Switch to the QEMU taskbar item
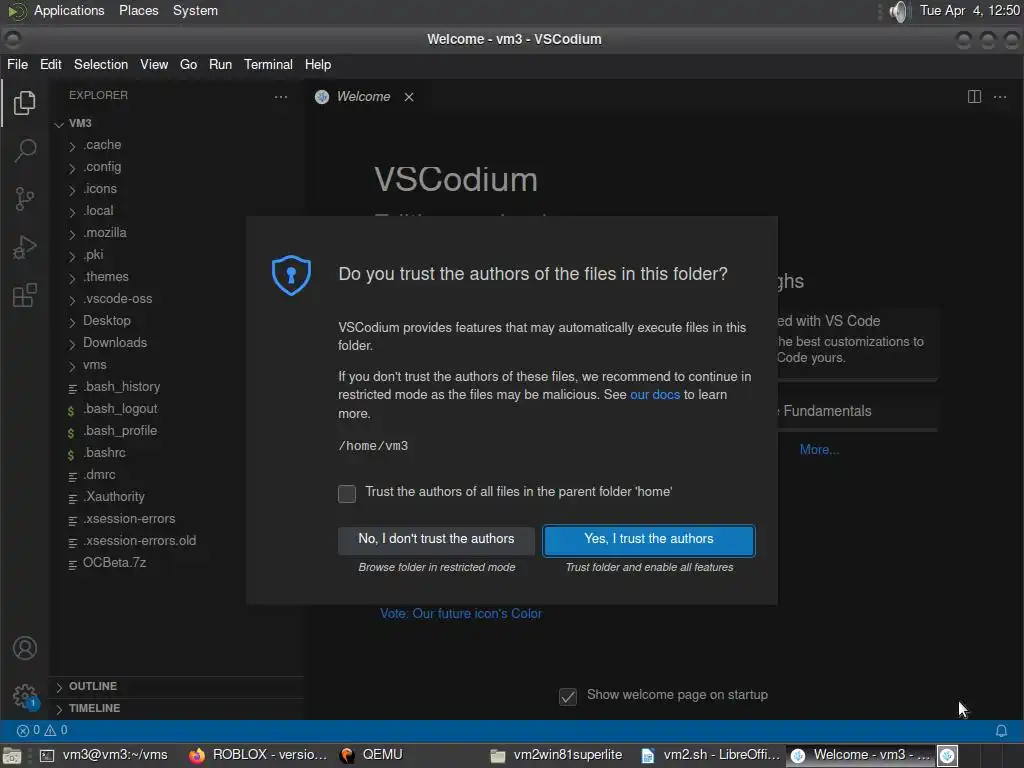Screen dimensions: 1024x768 tap(372, 755)
